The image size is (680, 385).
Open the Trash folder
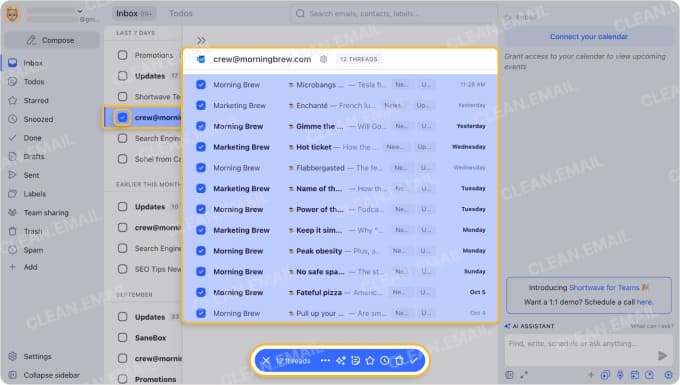33,231
